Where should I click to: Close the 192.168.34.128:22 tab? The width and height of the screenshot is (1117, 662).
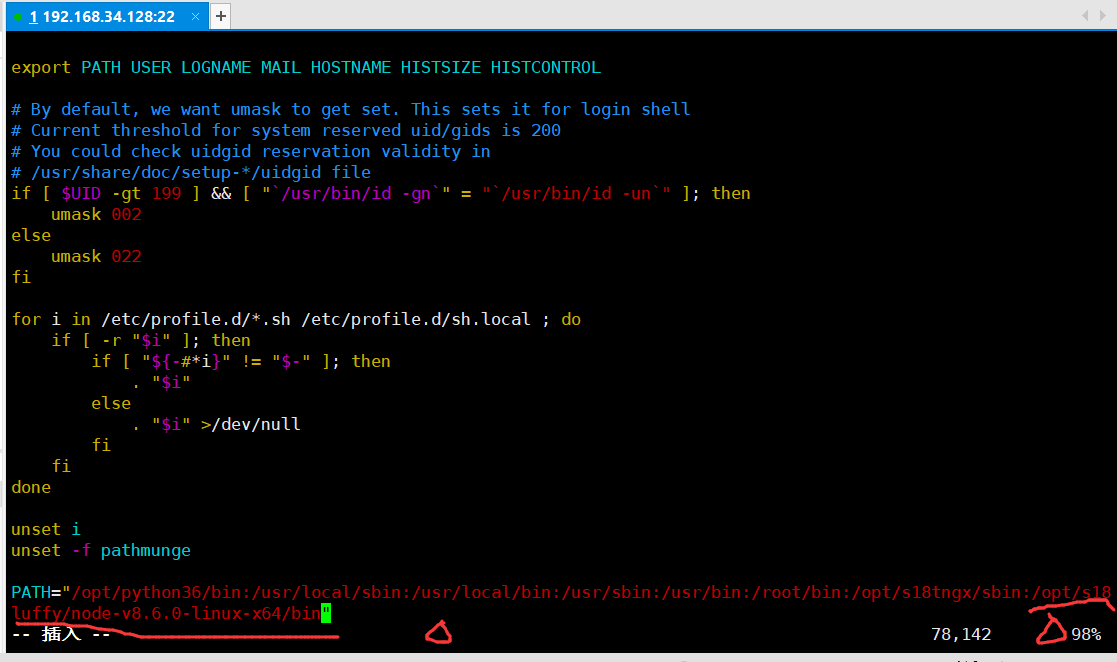pos(195,16)
